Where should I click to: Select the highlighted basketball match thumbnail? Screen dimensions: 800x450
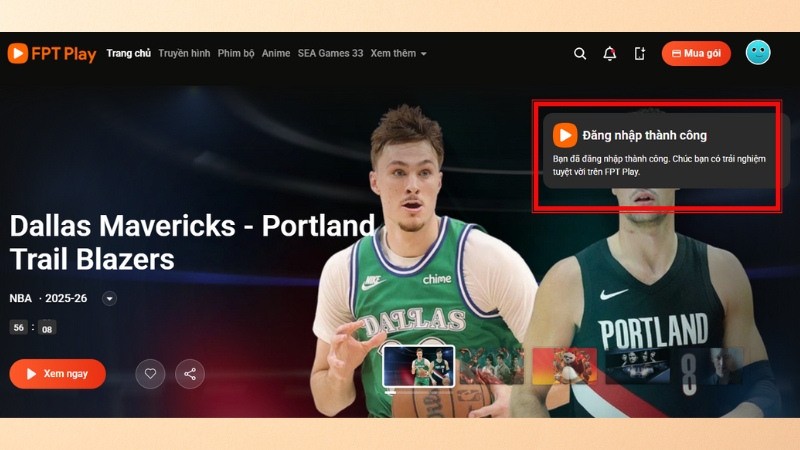pos(418,366)
